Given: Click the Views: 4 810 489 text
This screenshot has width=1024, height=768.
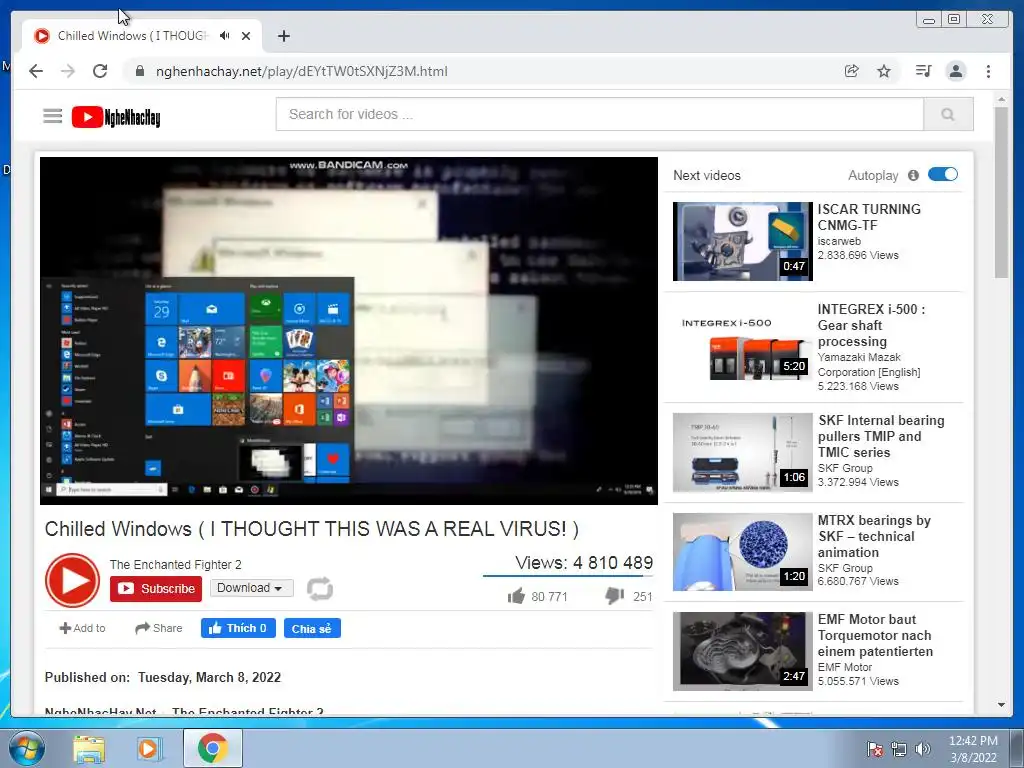Looking at the screenshot, I should point(584,563).
